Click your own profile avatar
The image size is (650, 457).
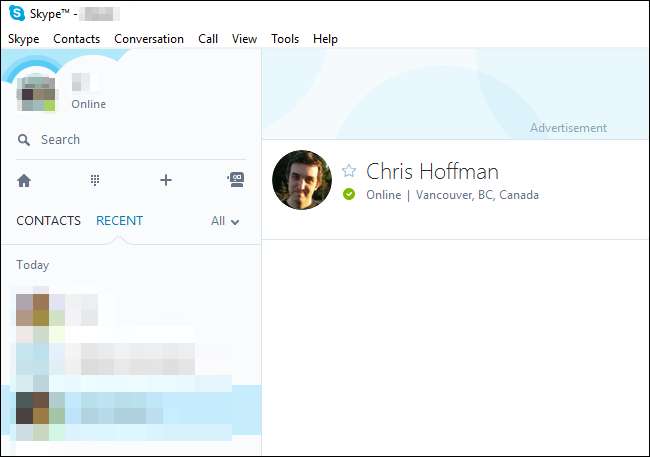(35, 92)
